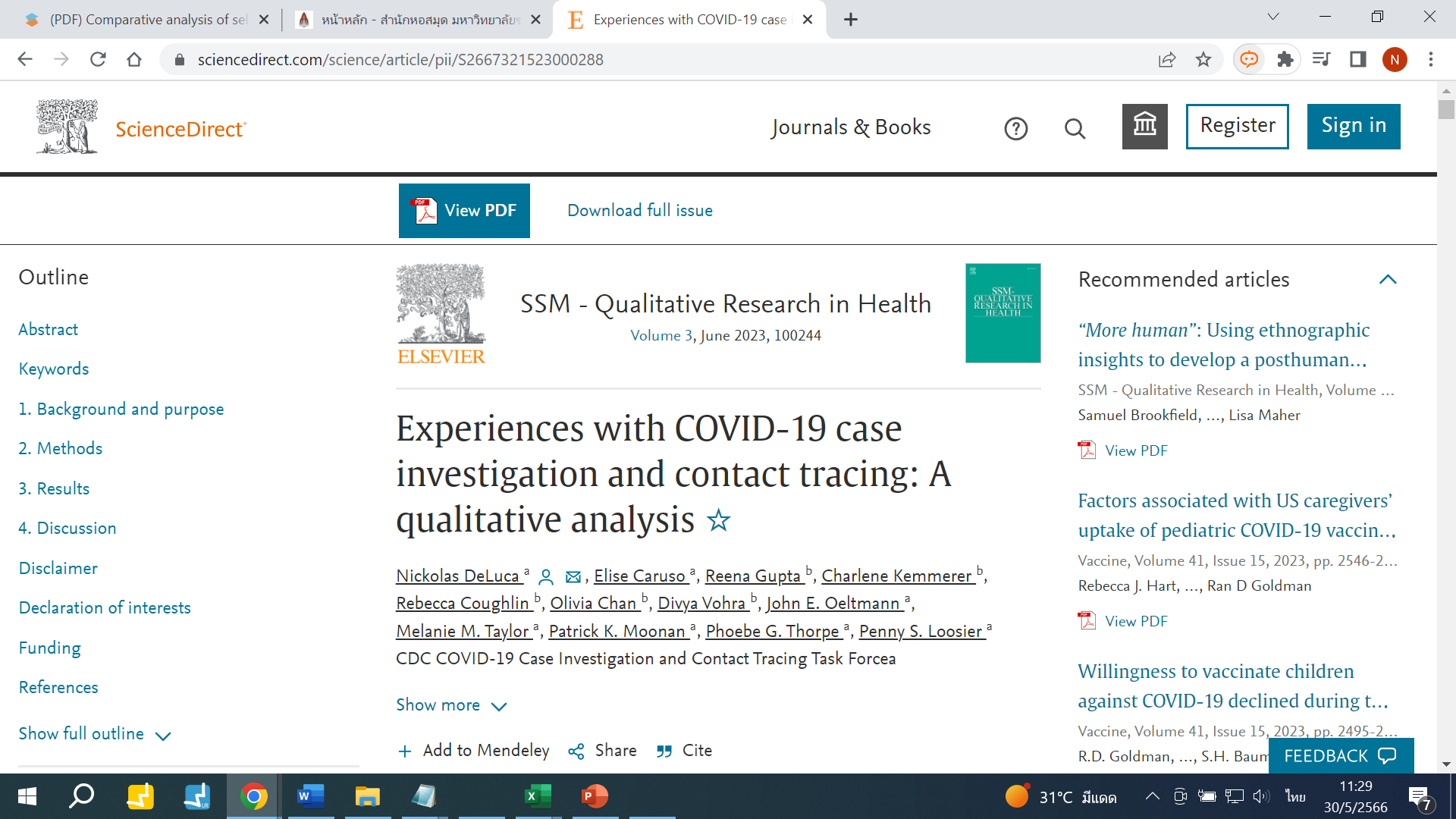Jump to Declaration of interests

105,608
